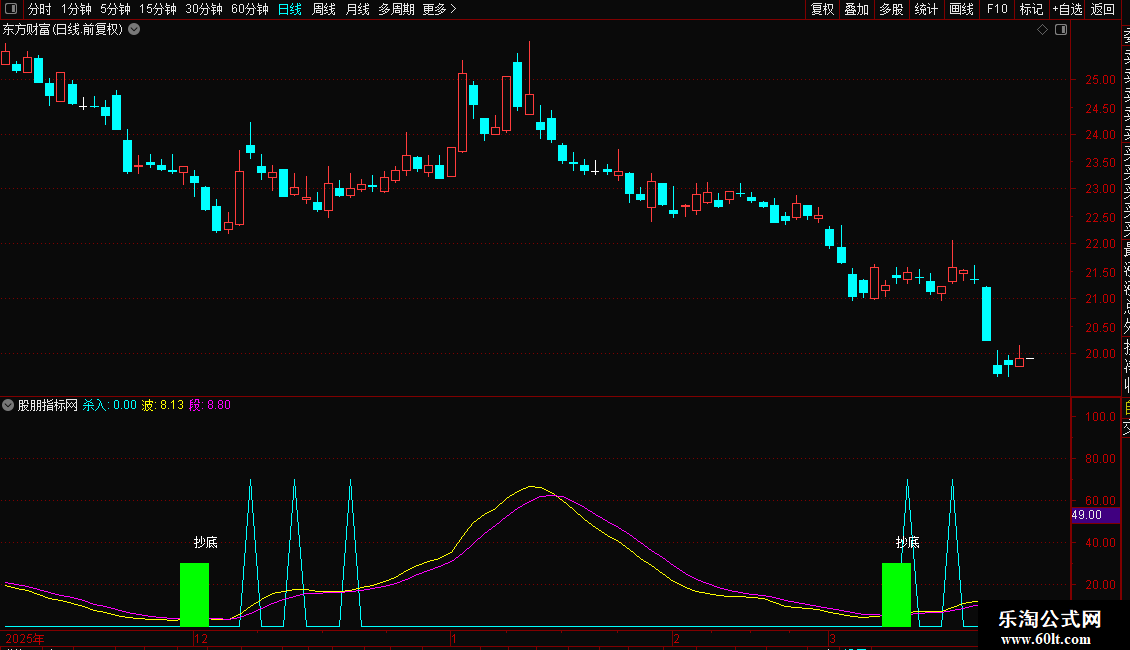Click the 东方财富(日线.前复权) title text
This screenshot has width=1130, height=650.
tap(63, 30)
